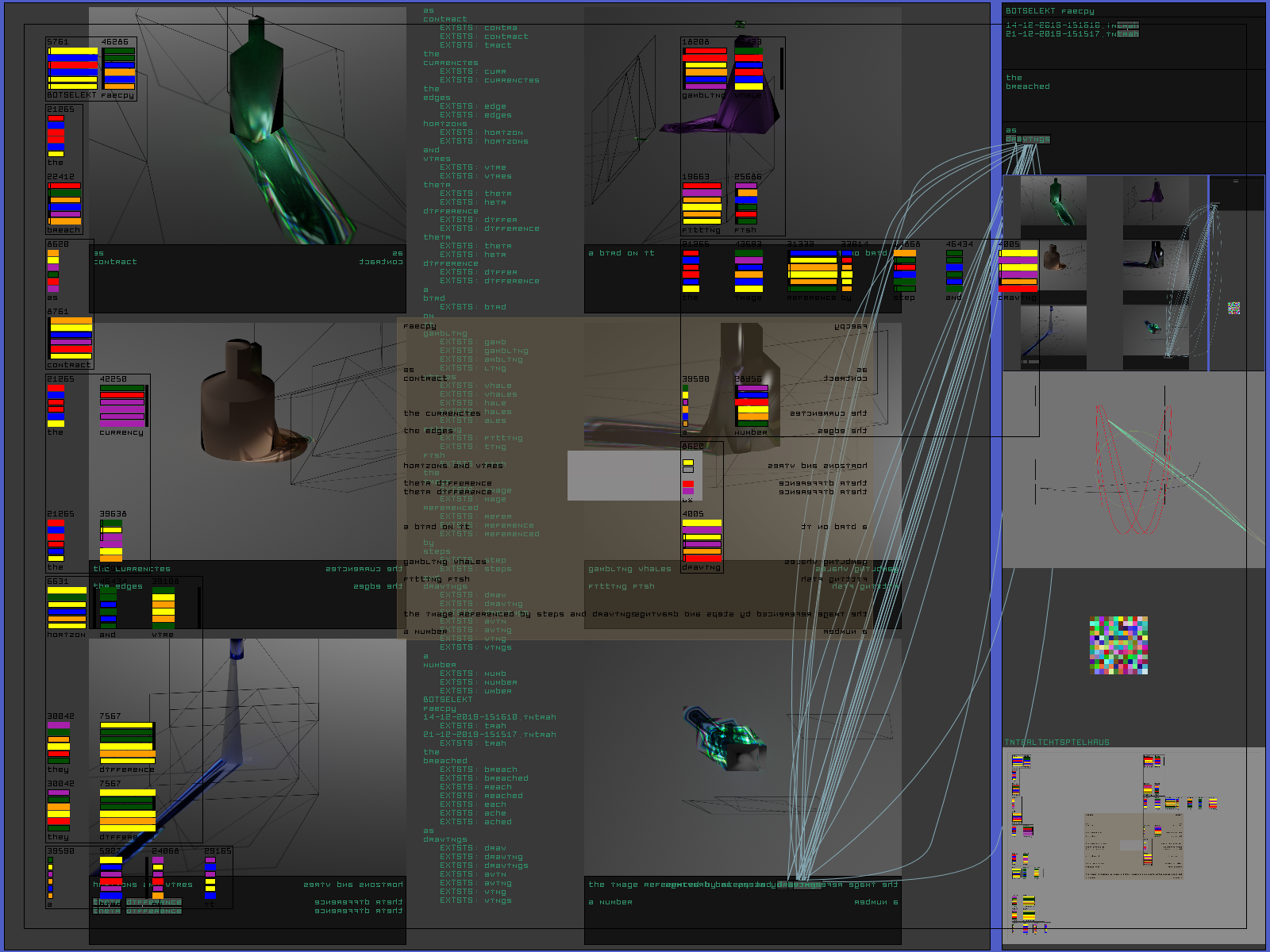Open the green bottle thumbnail preview
1270x952 pixels.
(1053, 205)
